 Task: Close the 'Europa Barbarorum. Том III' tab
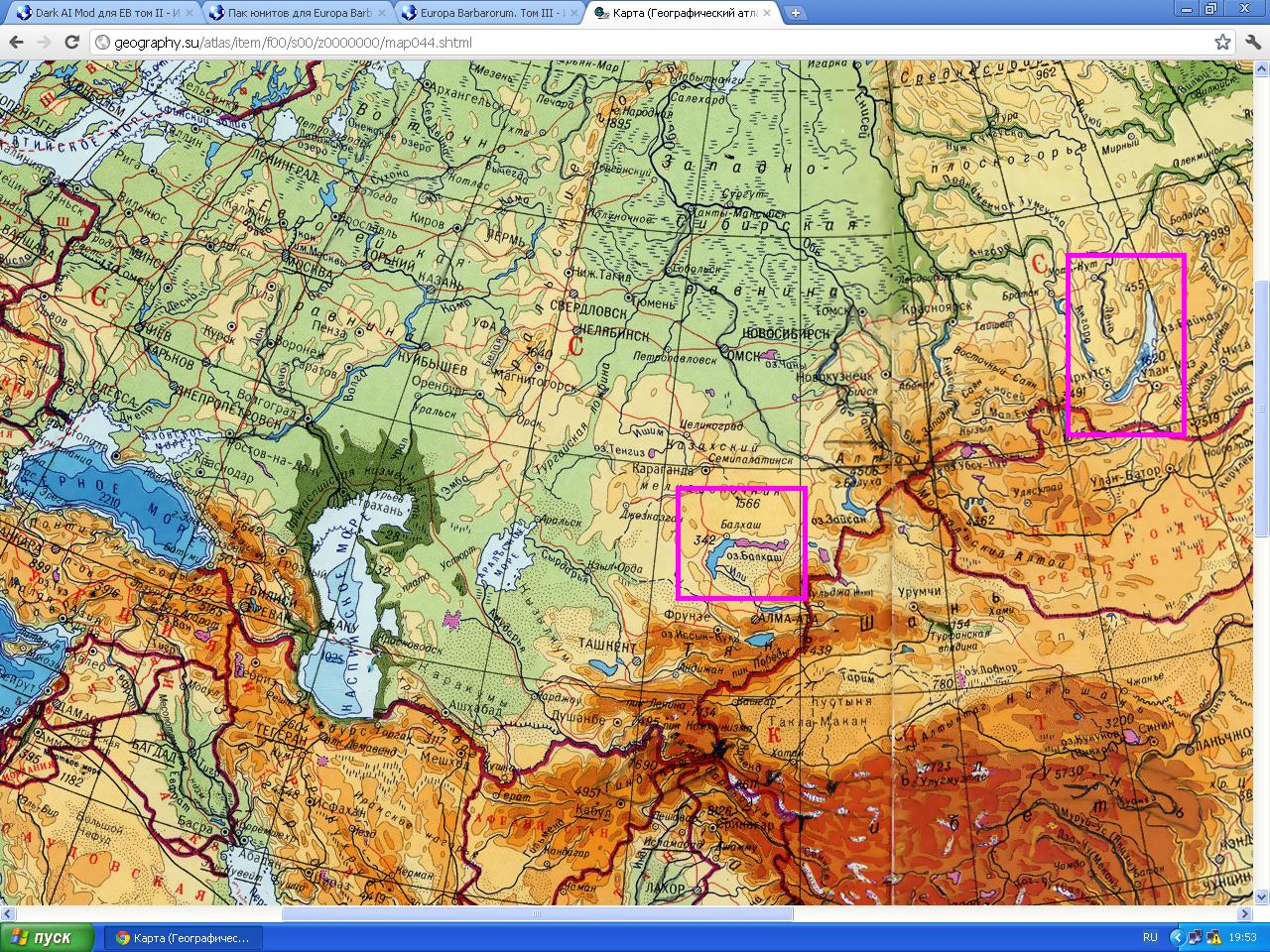coord(573,13)
